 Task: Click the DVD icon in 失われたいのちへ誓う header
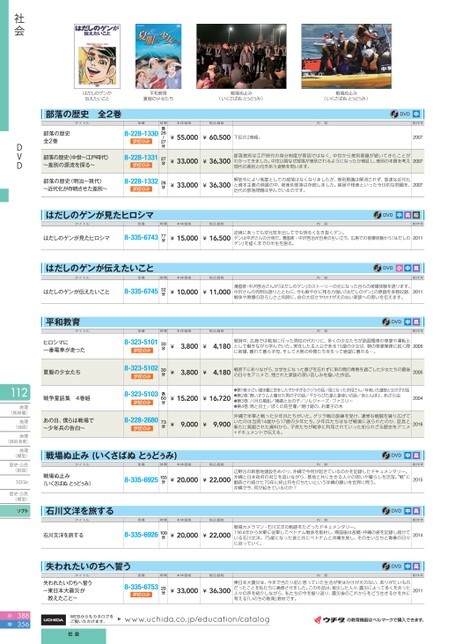(x=386, y=566)
